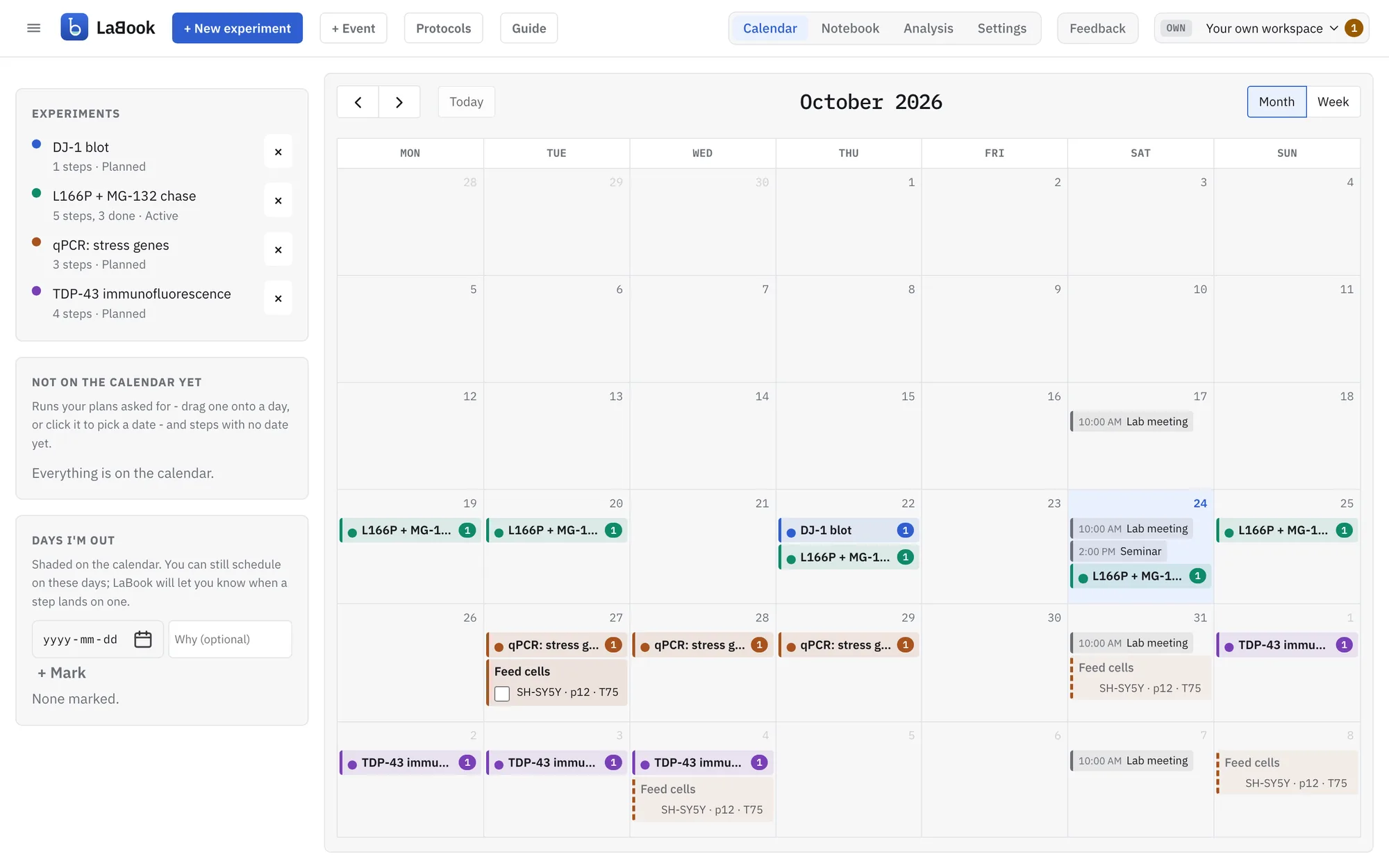
Task: Remove TDP-43 immunofluorescence with X
Action: (278, 299)
